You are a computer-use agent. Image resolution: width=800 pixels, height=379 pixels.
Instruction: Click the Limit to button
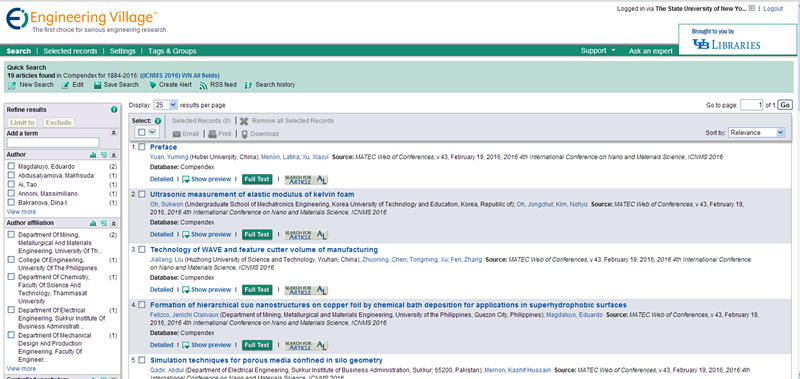[x=22, y=122]
